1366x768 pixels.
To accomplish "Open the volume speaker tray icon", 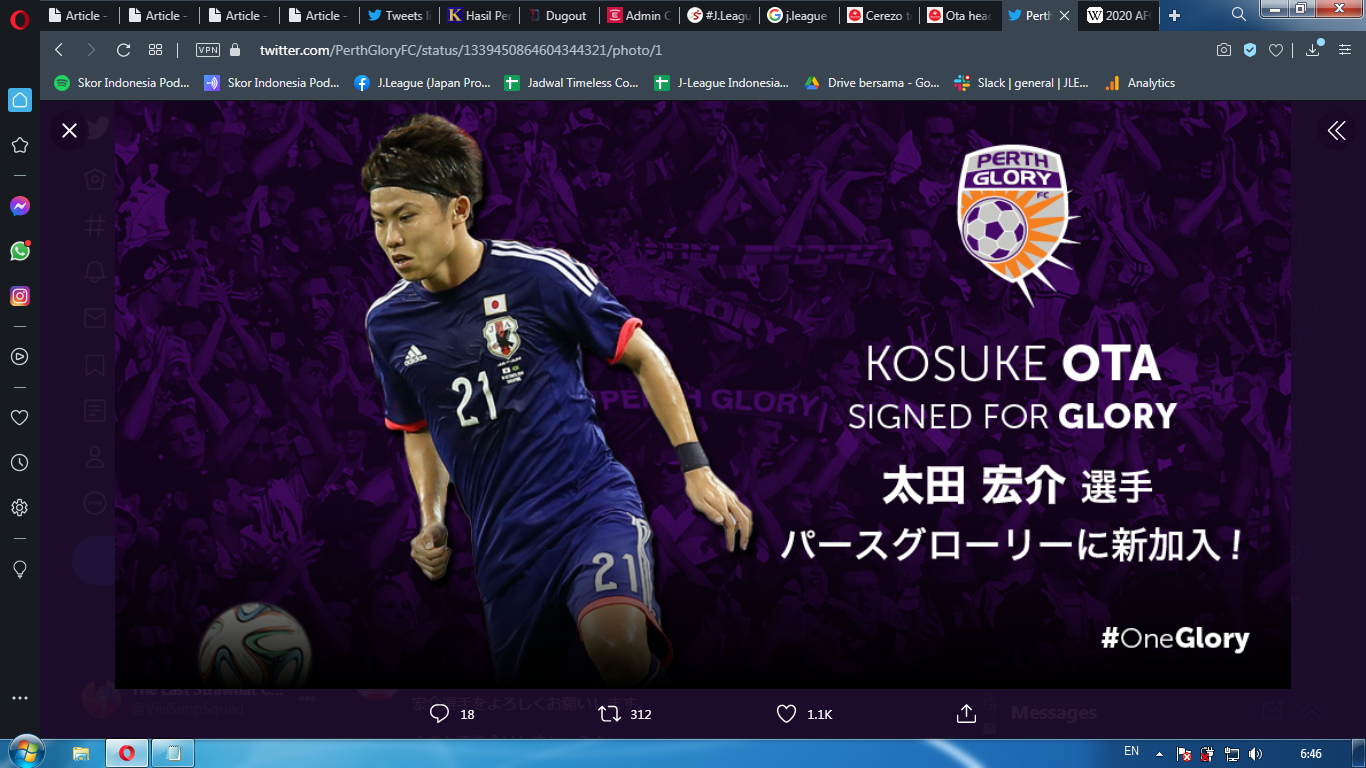I will 1255,754.
